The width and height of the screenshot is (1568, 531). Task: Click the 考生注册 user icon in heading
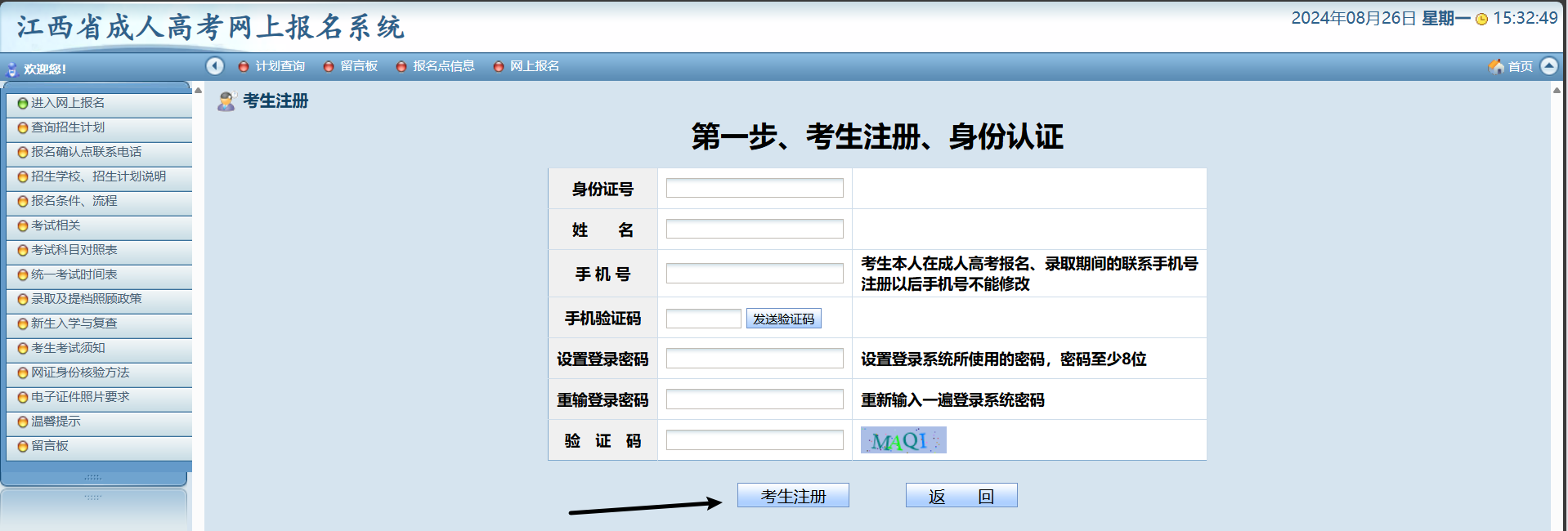(x=226, y=101)
